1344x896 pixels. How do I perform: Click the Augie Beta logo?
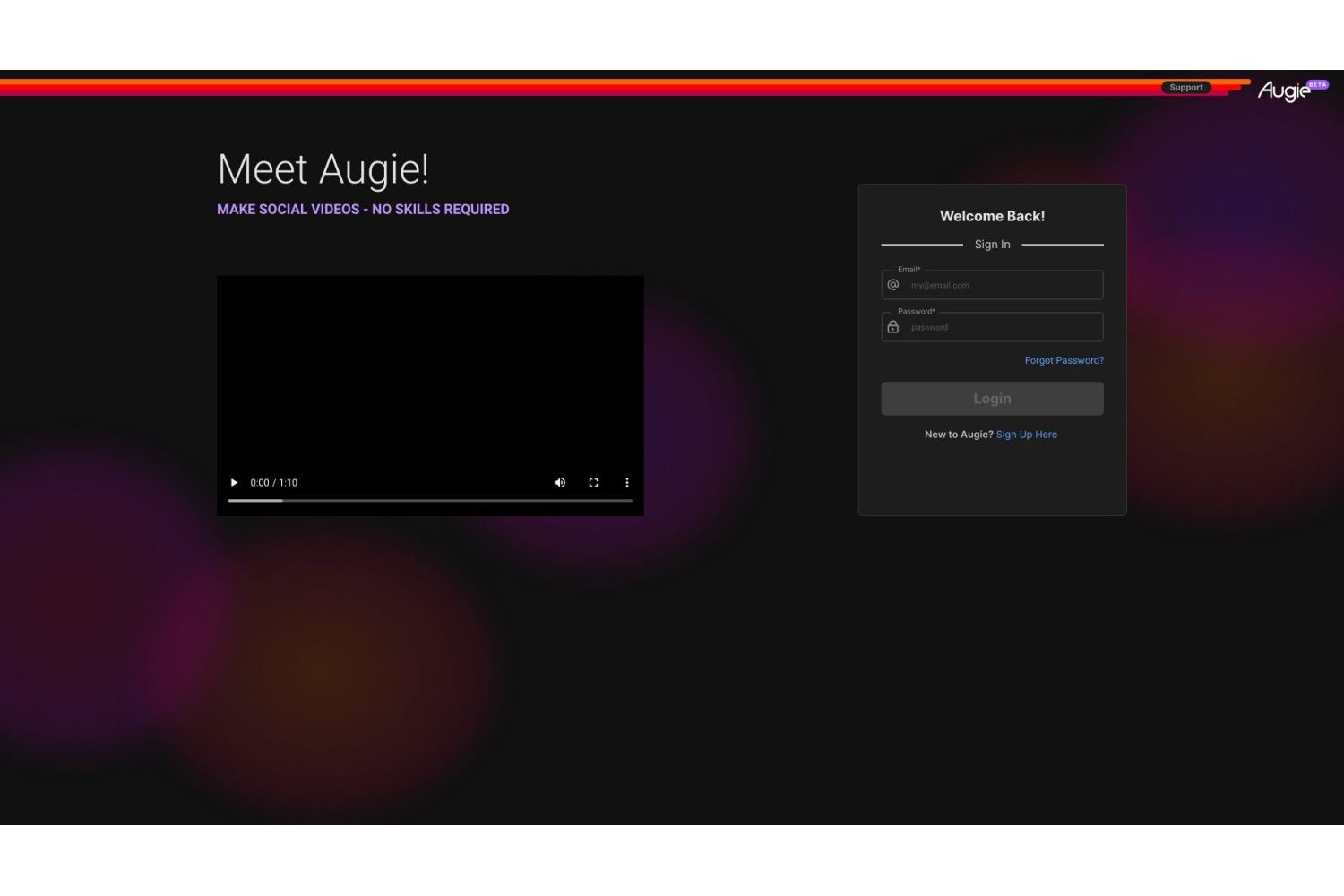point(1293,90)
